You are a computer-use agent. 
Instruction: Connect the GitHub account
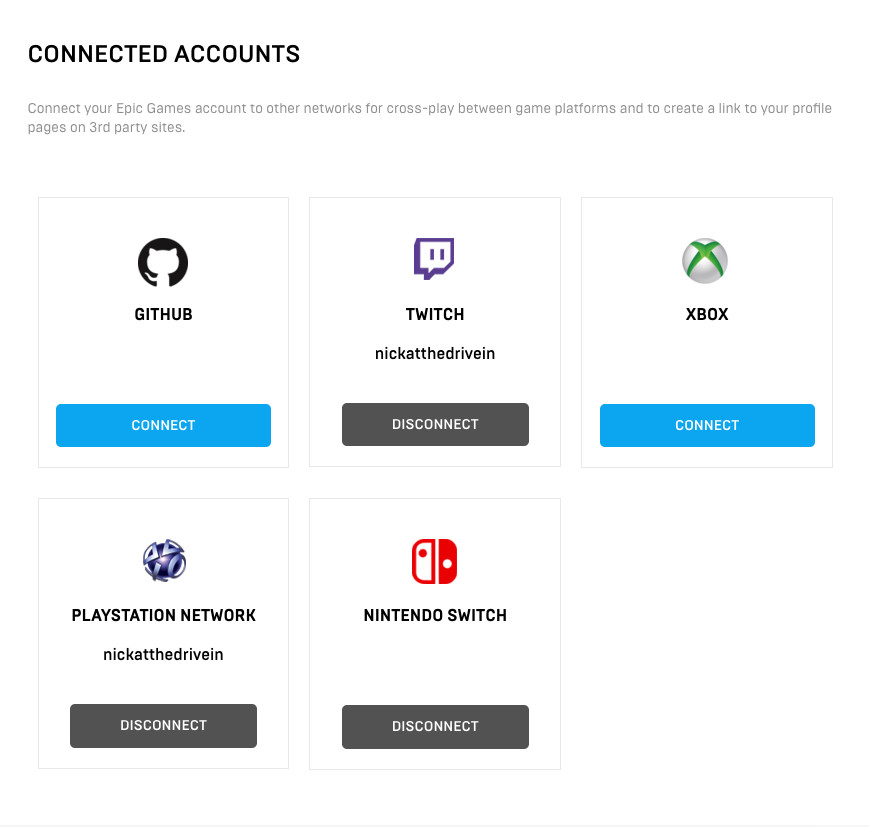point(163,425)
